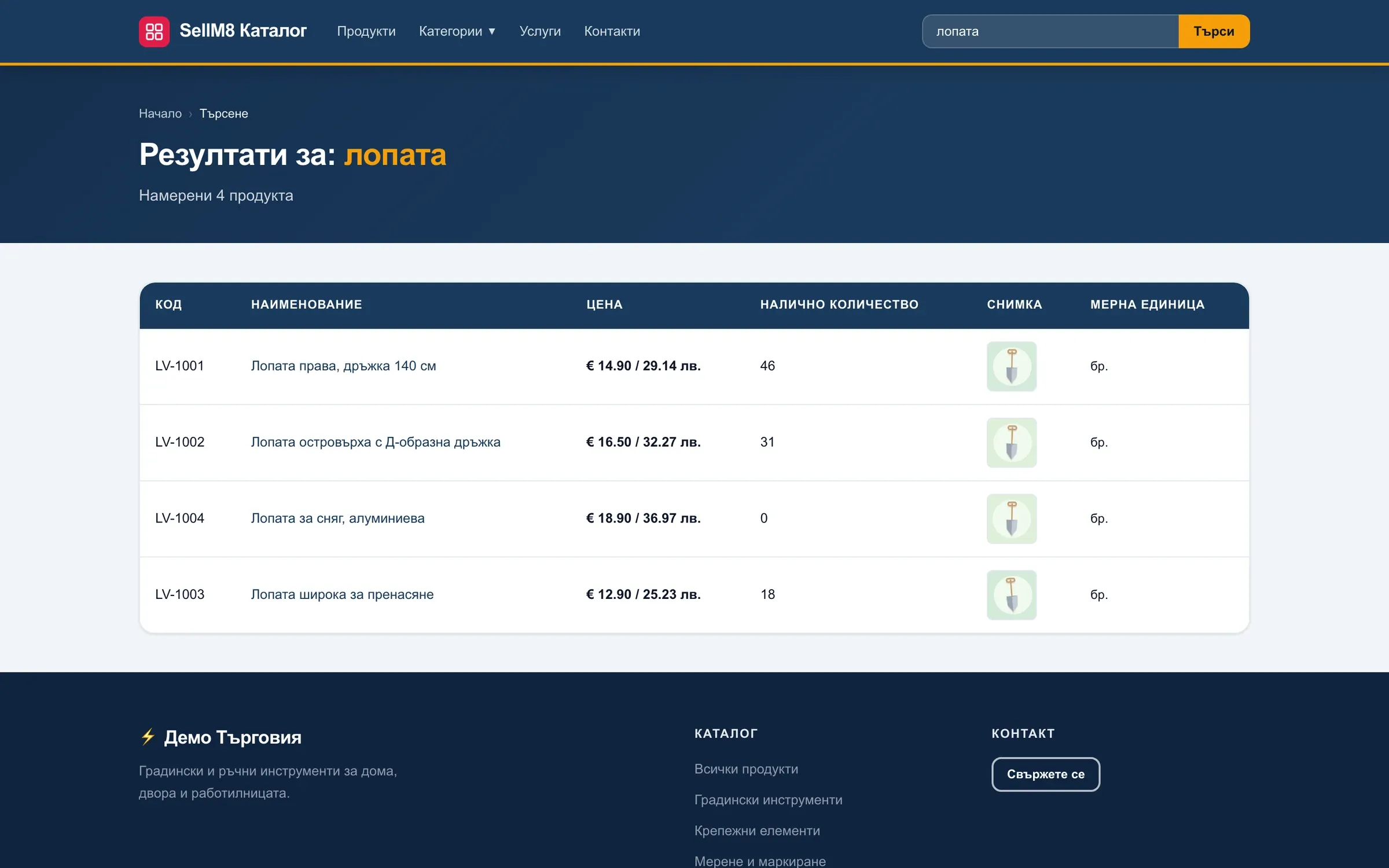Open shovel thumbnail for LV-1001
Image resolution: width=1389 pixels, height=868 pixels.
coord(1011,366)
